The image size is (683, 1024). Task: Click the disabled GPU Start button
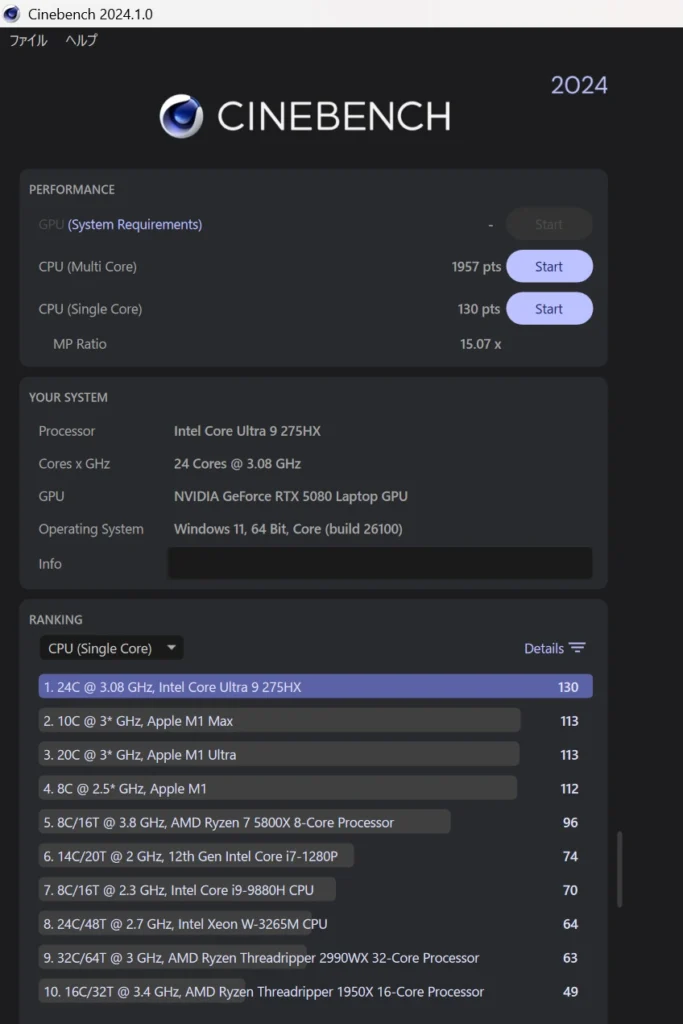tap(549, 225)
